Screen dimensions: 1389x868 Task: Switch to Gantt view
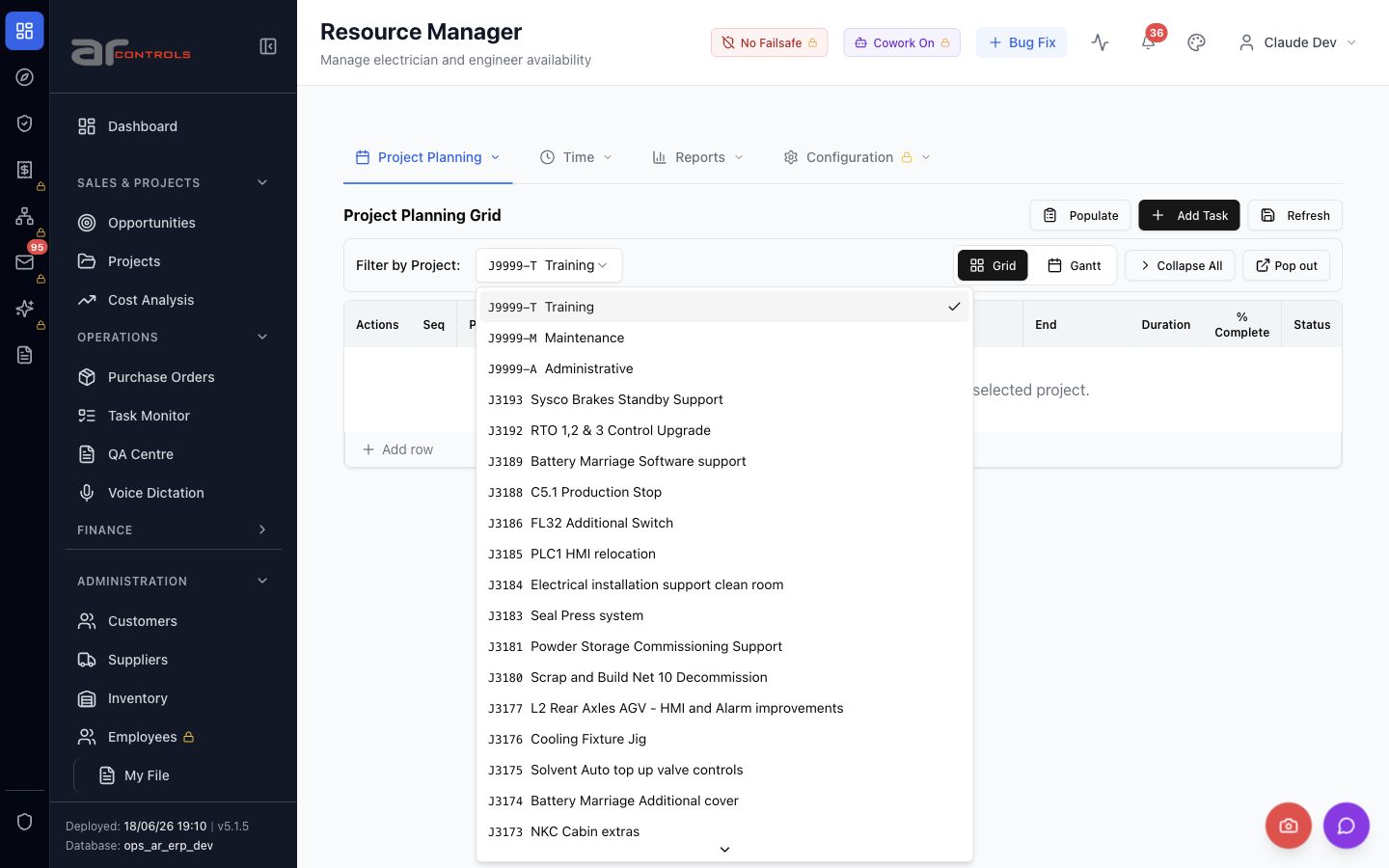point(1074,265)
